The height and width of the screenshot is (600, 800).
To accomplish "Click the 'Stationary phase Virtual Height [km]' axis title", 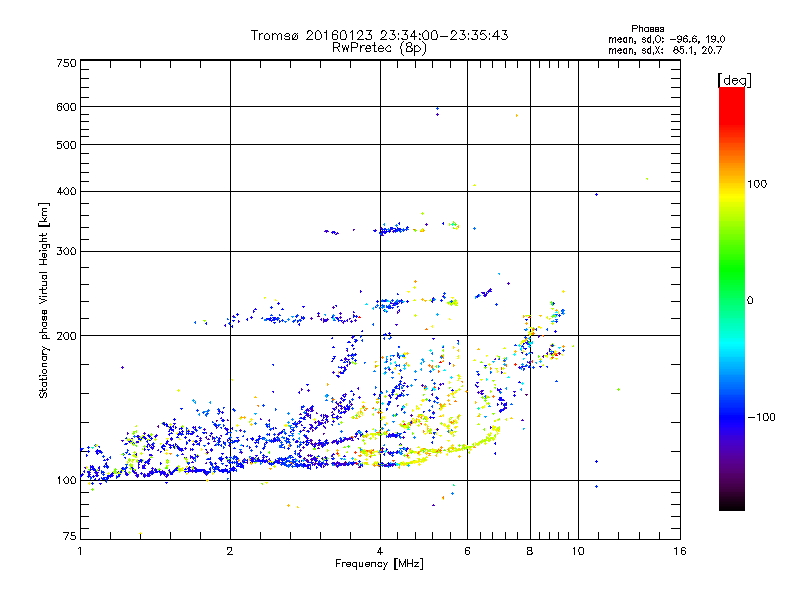I will click(44, 301).
